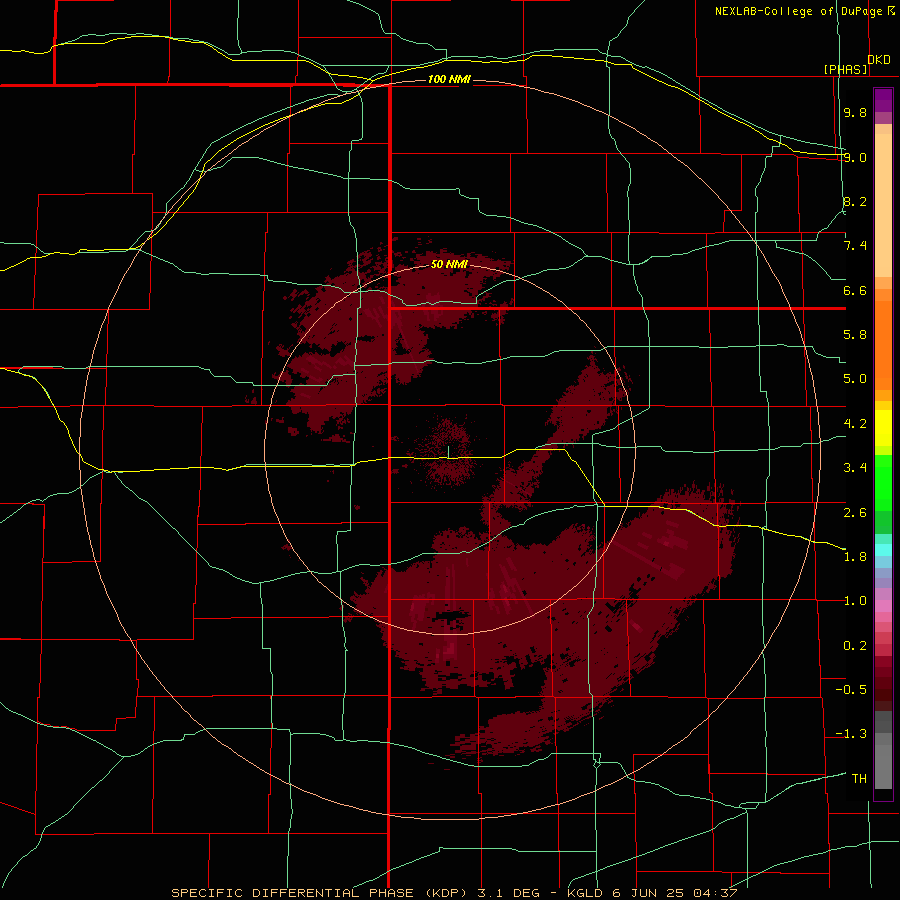Click the radar site marker at the map center

(448, 453)
